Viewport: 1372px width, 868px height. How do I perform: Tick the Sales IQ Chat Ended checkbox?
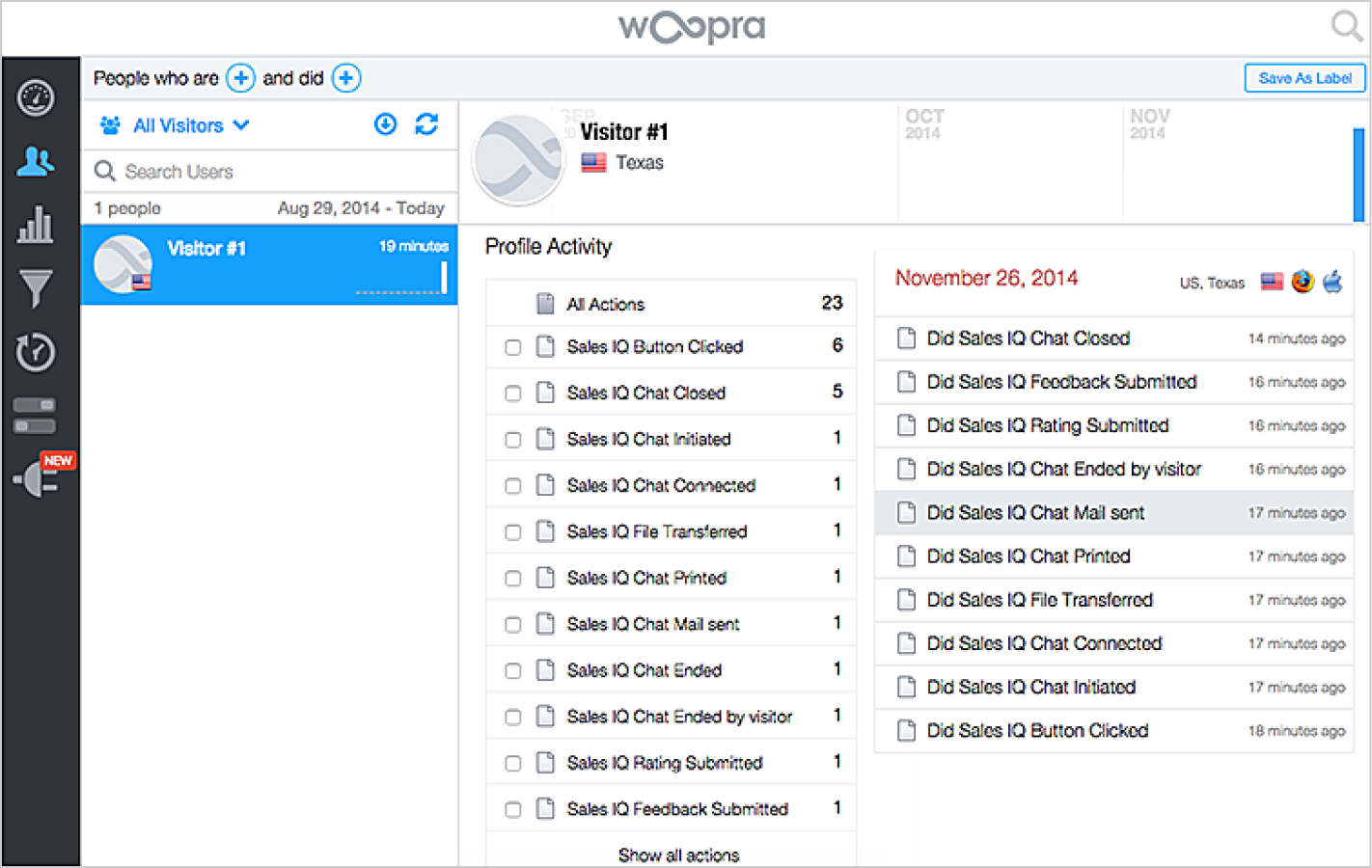click(x=513, y=671)
